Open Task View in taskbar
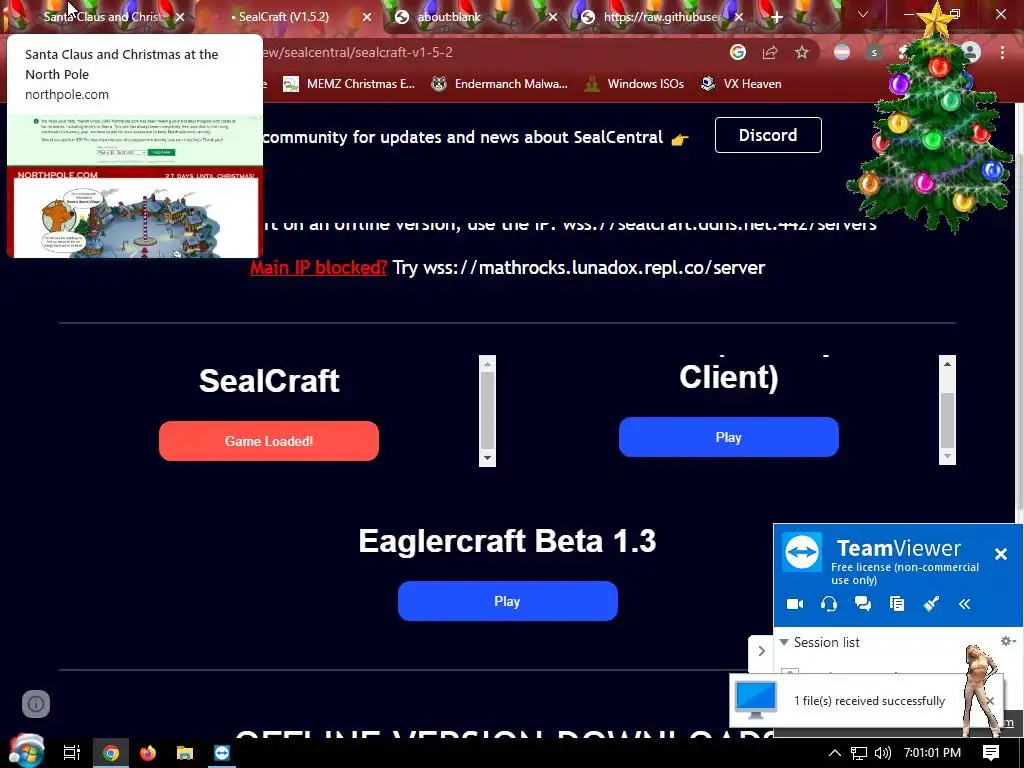The width and height of the screenshot is (1024, 768). (x=72, y=753)
